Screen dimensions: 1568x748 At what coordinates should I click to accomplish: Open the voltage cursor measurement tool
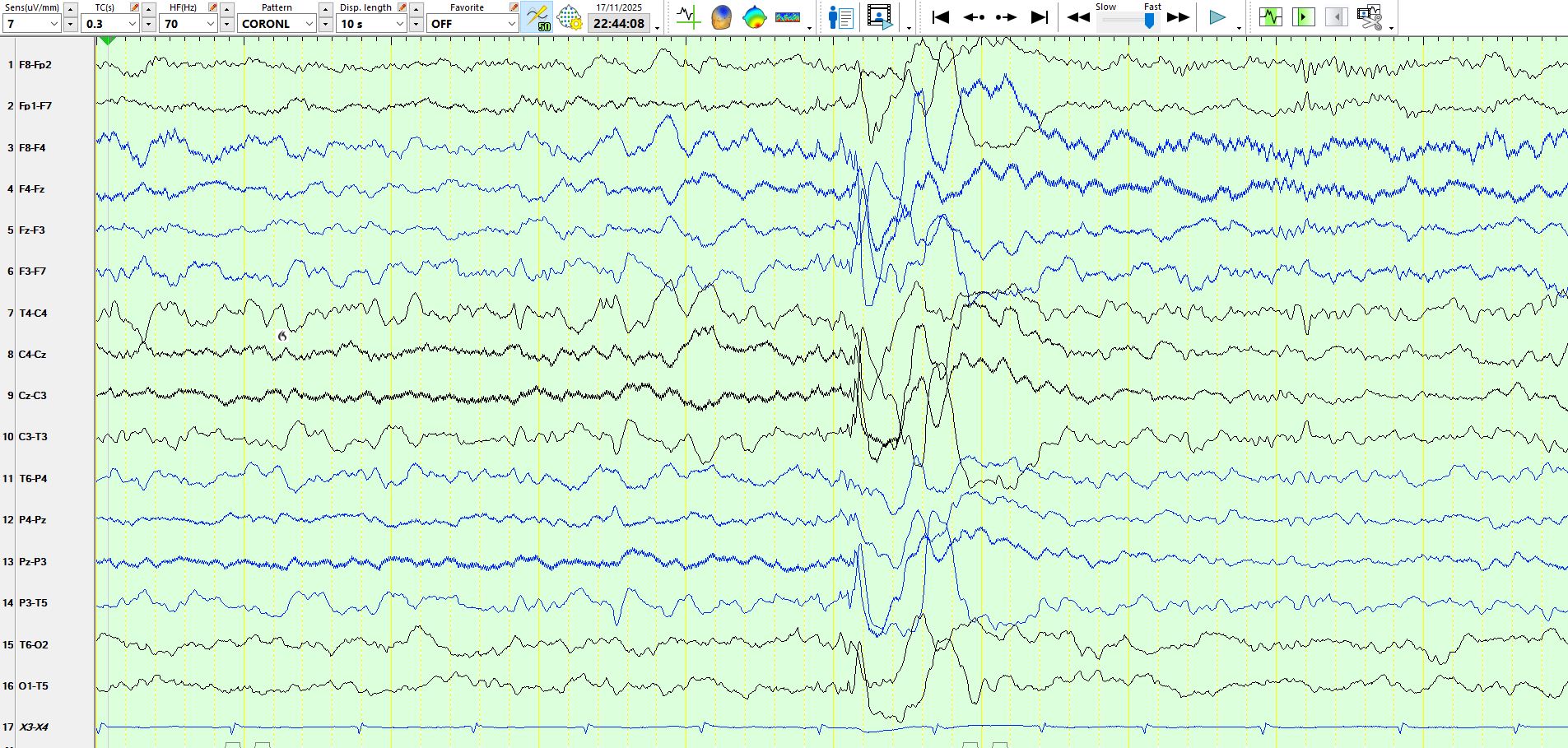coord(688,17)
